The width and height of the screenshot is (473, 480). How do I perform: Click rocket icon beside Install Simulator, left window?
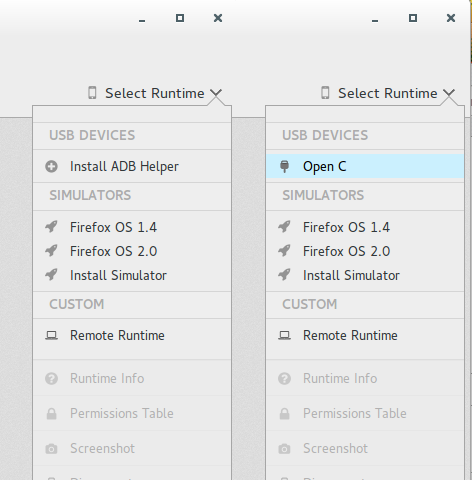[51, 275]
